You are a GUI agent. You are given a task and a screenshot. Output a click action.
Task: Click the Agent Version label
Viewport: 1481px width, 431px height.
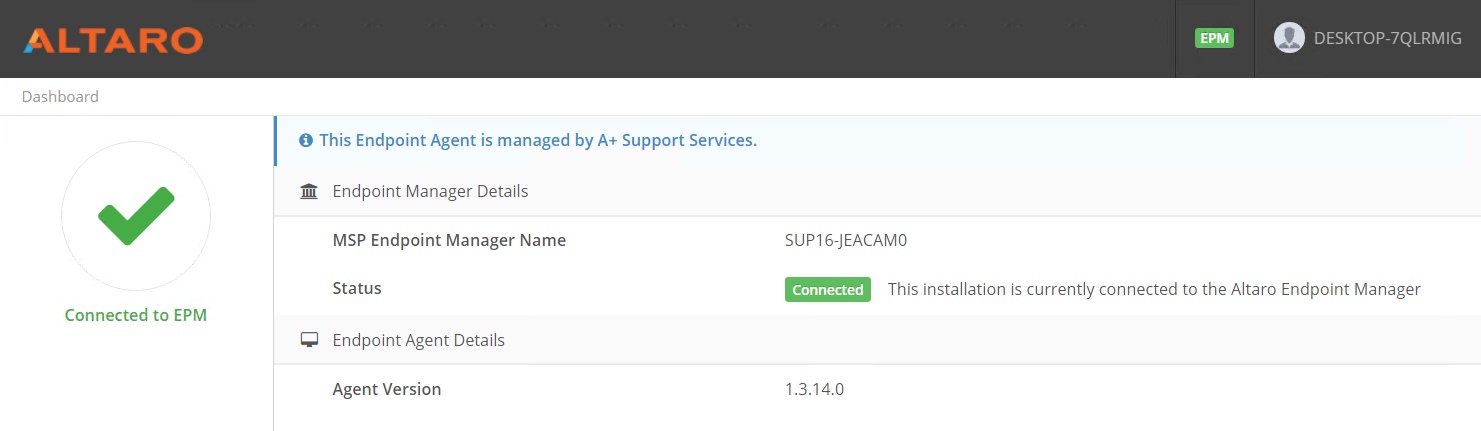pyautogui.click(x=387, y=389)
